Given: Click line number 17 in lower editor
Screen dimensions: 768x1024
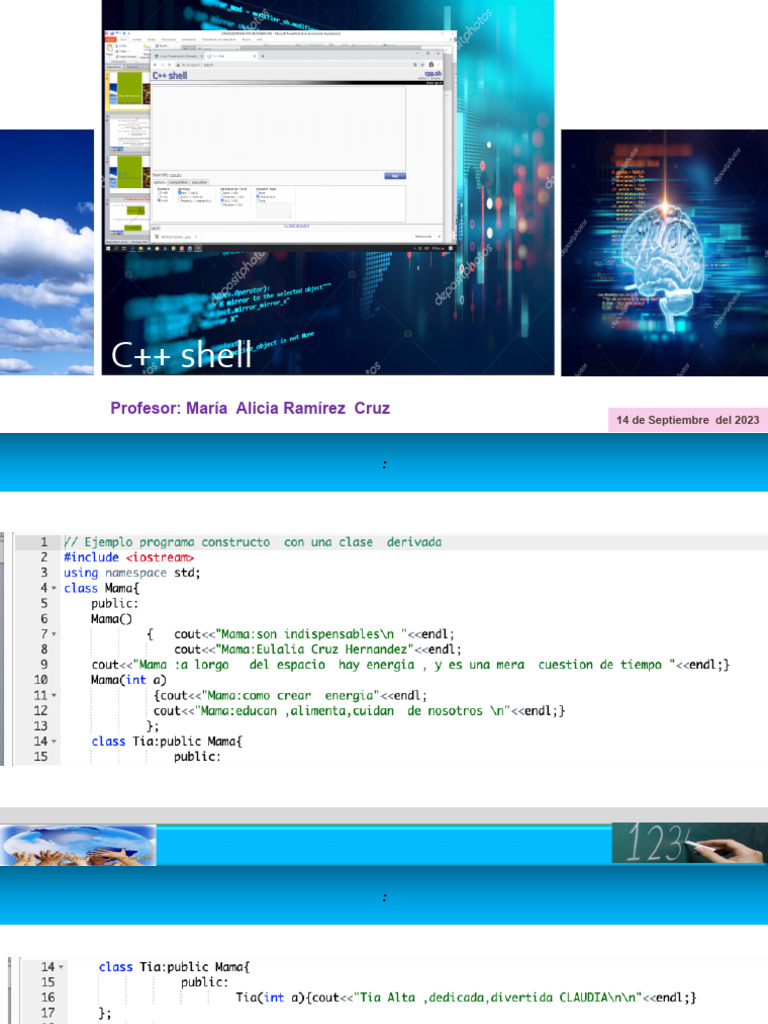Looking at the screenshot, I should [48, 1013].
